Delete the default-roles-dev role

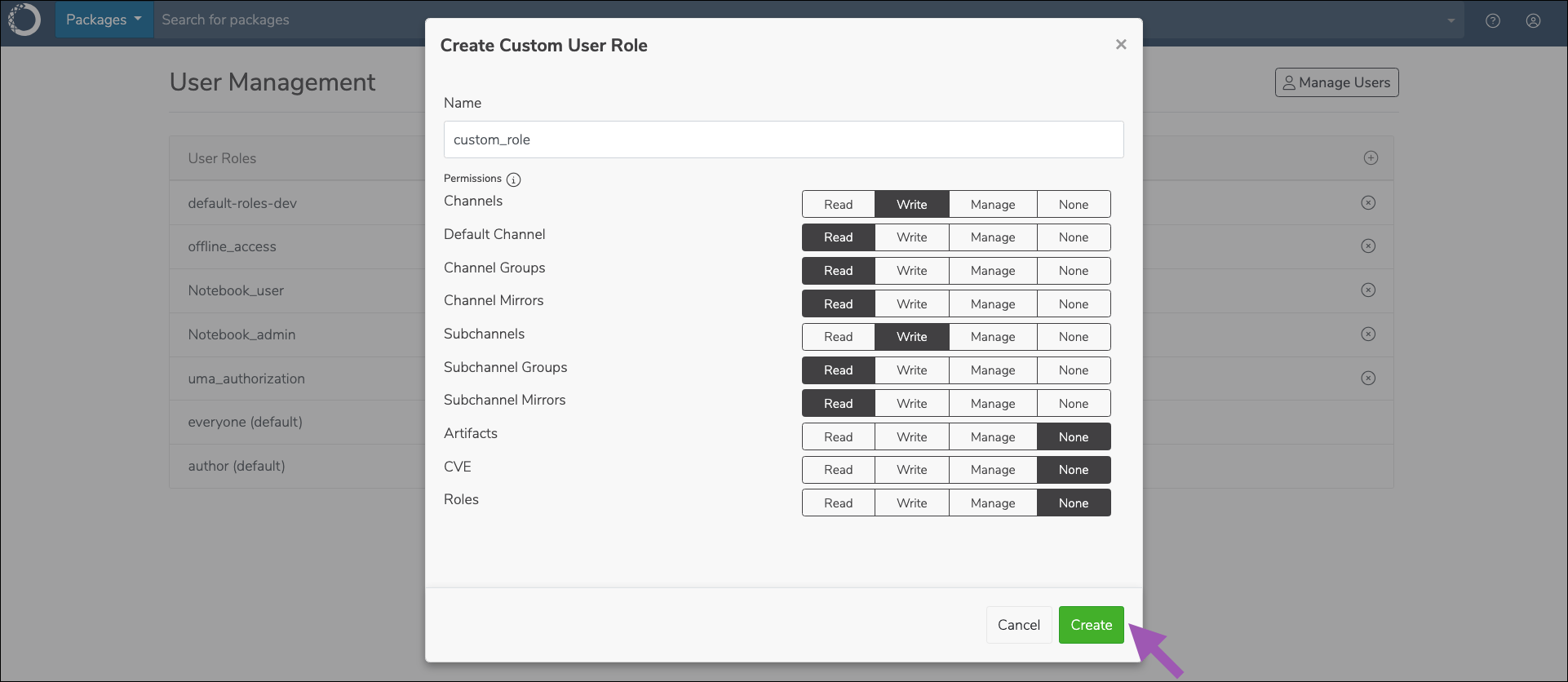coord(1368,202)
